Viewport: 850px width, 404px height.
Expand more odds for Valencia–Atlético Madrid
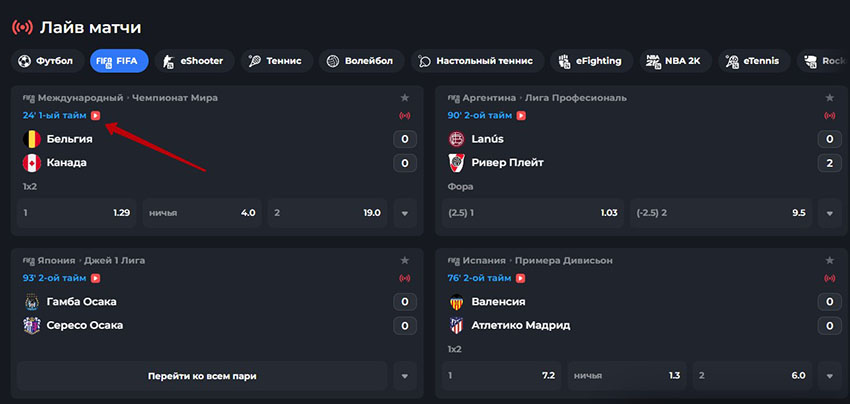(x=829, y=376)
